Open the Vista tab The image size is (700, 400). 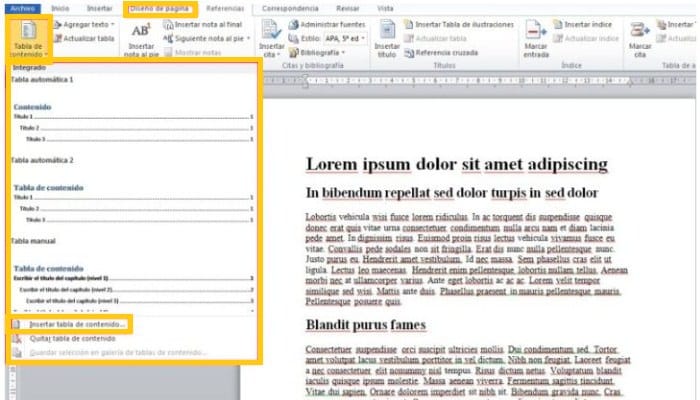(385, 8)
